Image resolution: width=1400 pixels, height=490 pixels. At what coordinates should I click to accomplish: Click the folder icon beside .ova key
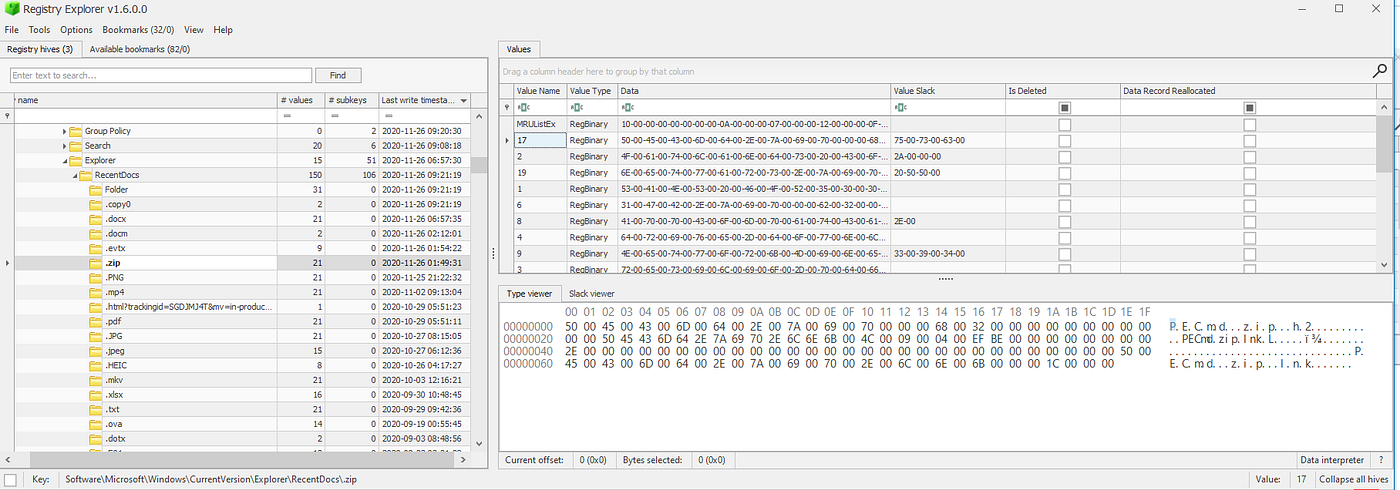[x=96, y=424]
